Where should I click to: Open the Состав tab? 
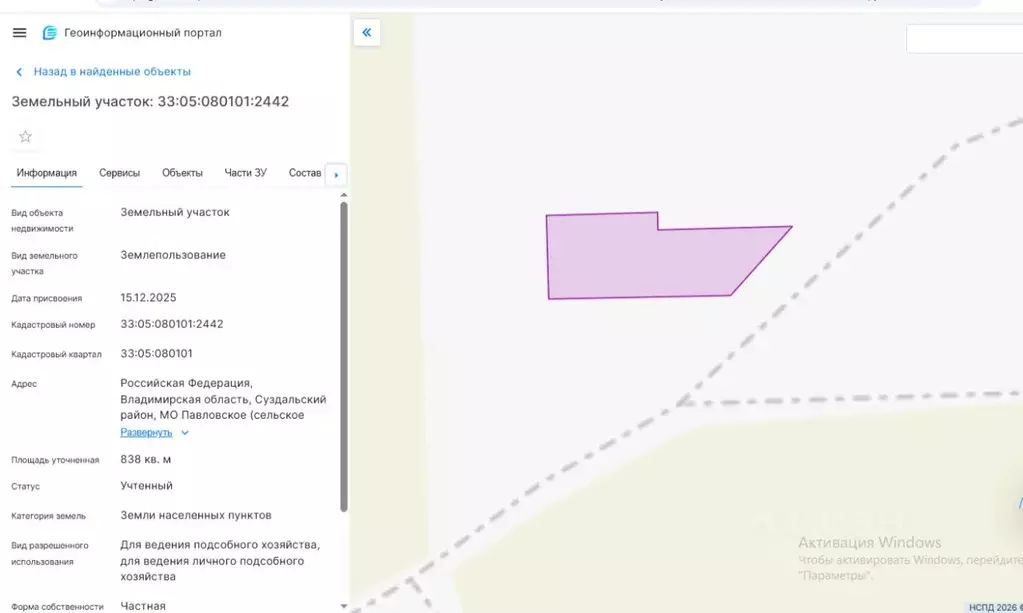point(305,173)
